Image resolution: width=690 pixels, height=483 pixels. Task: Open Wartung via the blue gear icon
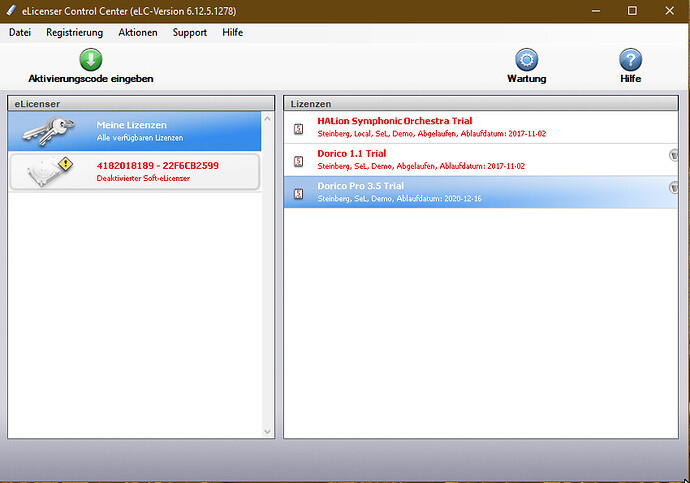point(526,59)
